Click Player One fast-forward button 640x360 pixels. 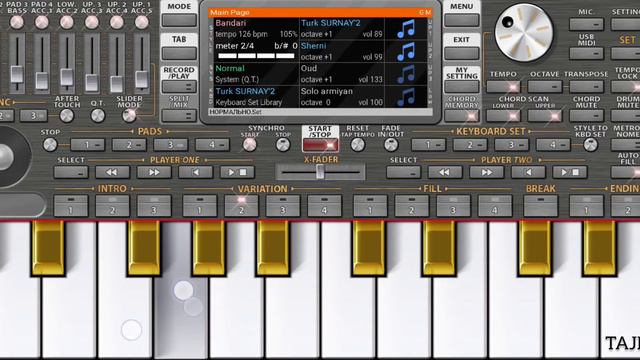(154, 172)
